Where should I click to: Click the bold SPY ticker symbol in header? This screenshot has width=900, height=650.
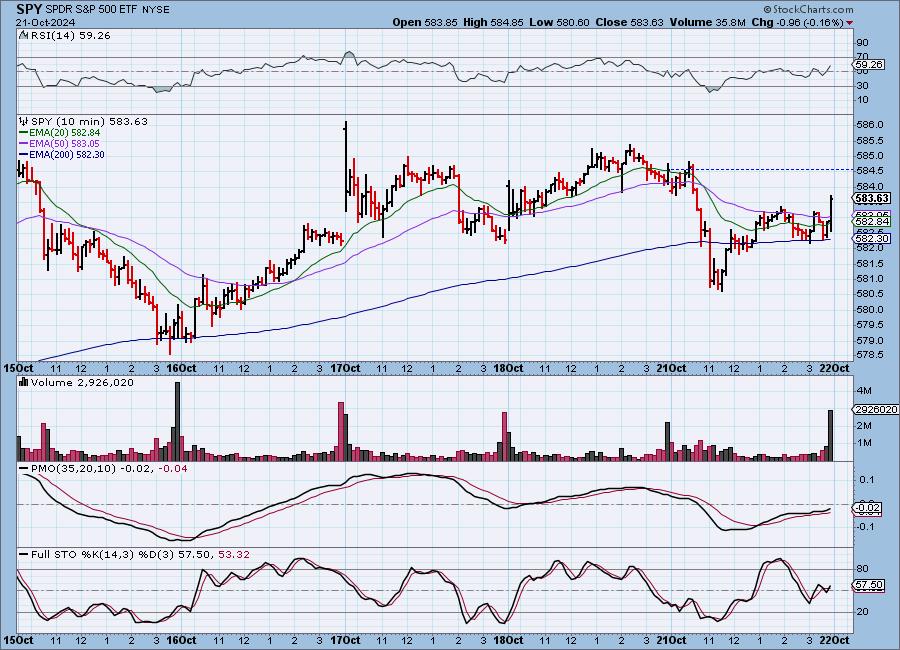click(29, 10)
